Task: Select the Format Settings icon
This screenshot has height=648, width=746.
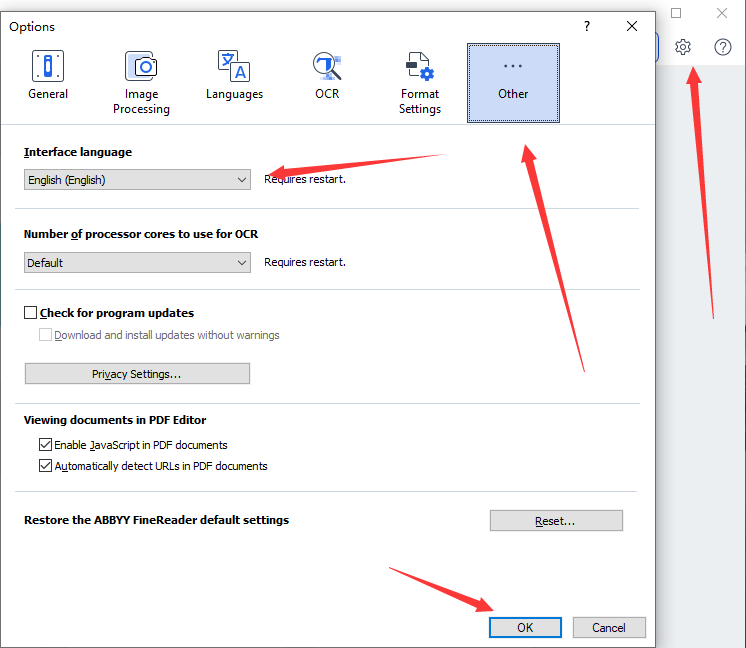Action: tap(420, 67)
